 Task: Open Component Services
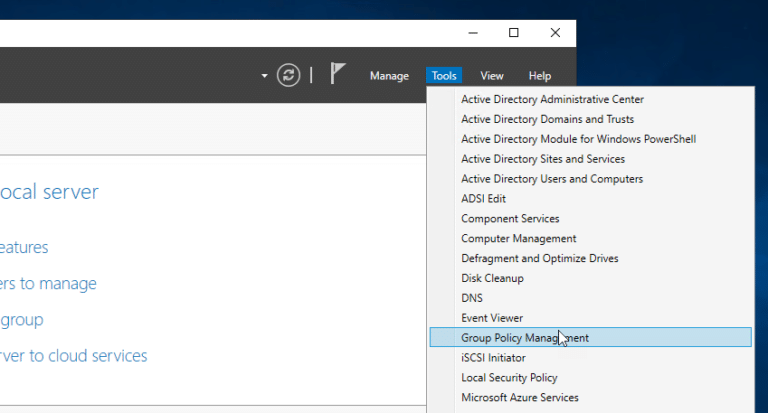pos(510,219)
